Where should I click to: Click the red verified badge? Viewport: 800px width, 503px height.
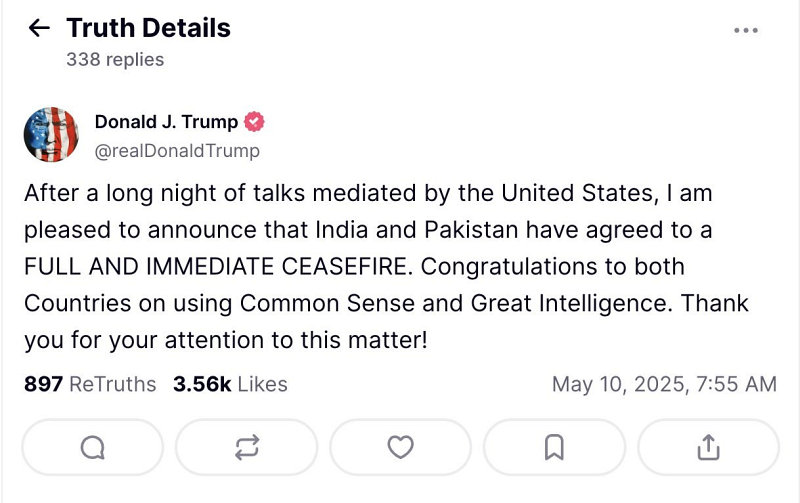pos(254,122)
